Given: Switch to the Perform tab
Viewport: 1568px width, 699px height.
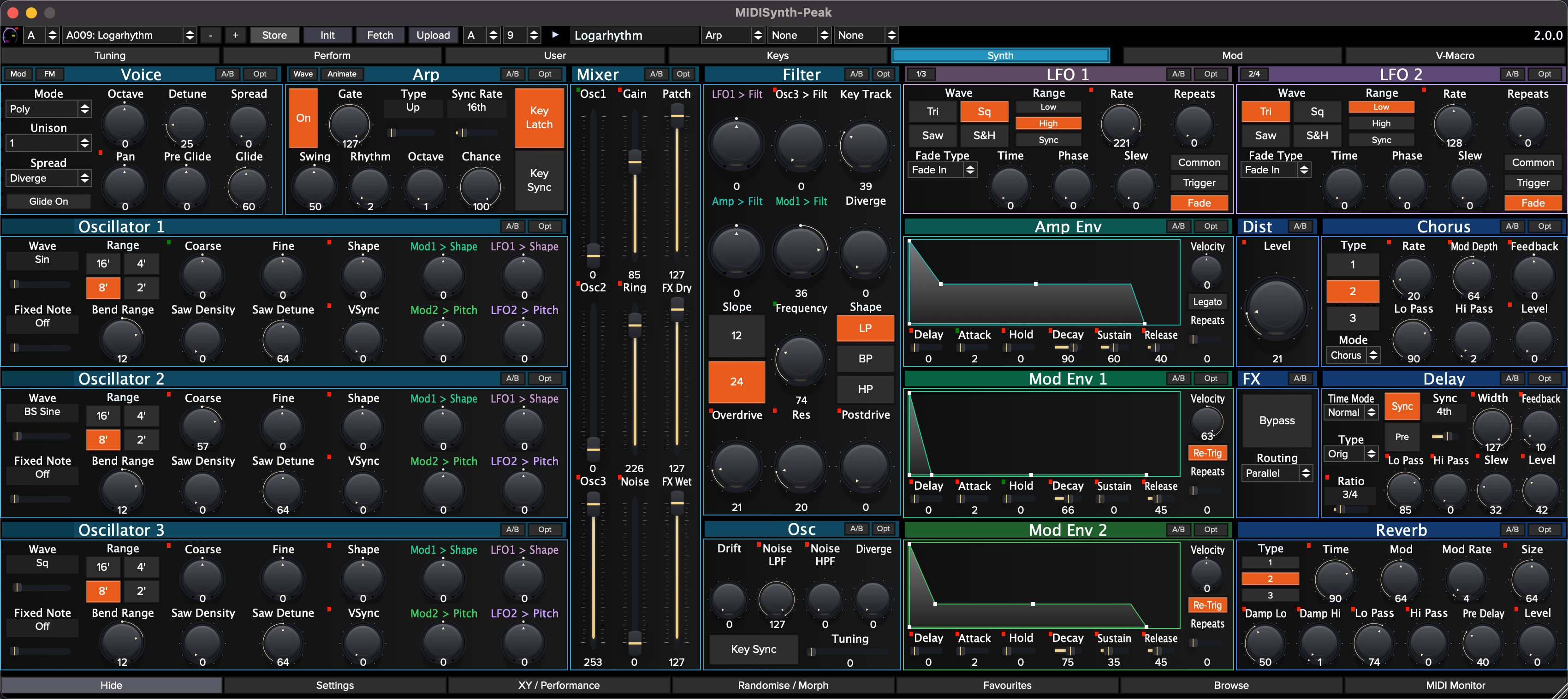Looking at the screenshot, I should click(332, 55).
